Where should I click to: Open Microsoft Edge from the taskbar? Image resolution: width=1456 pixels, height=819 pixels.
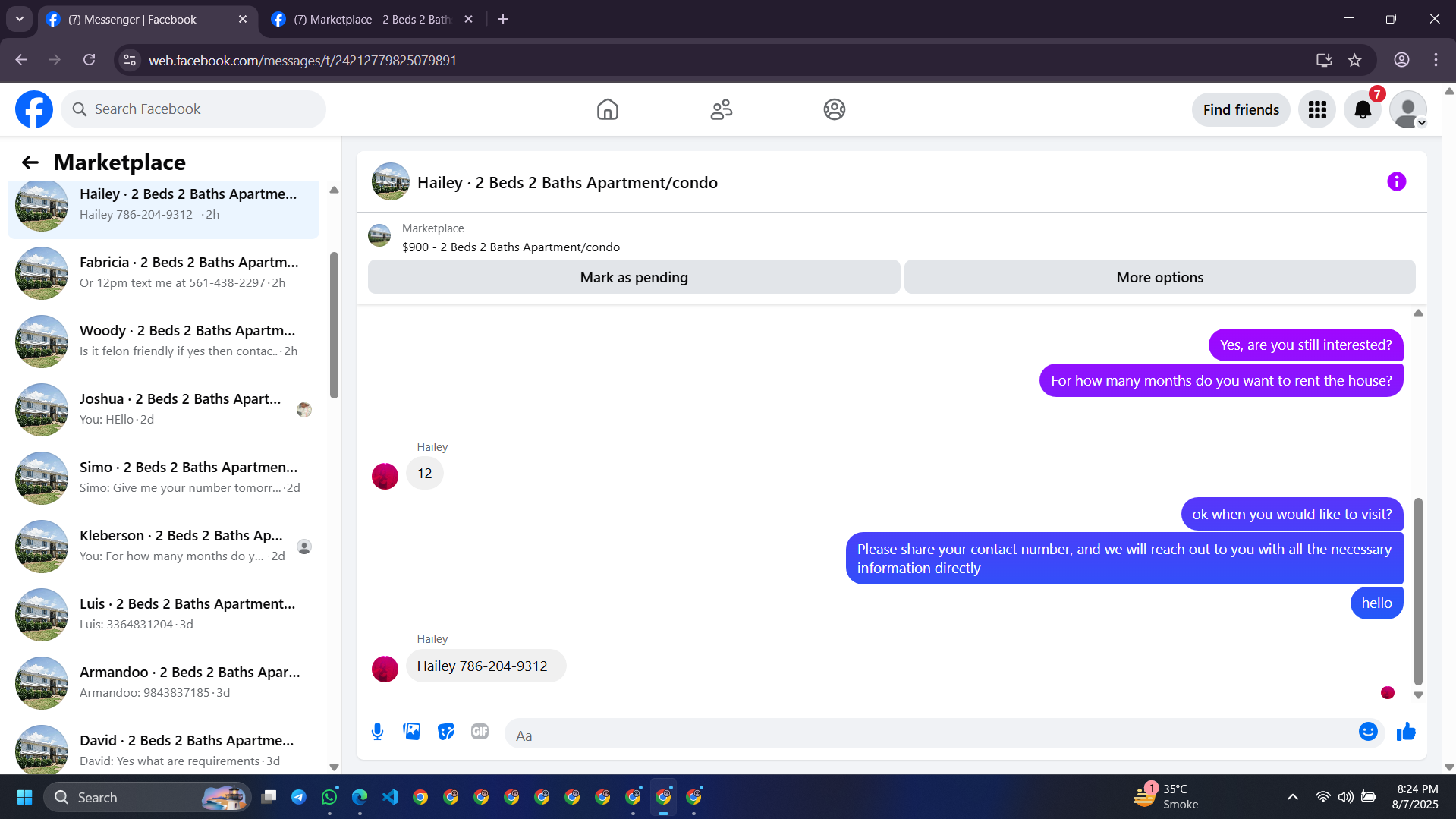360,797
